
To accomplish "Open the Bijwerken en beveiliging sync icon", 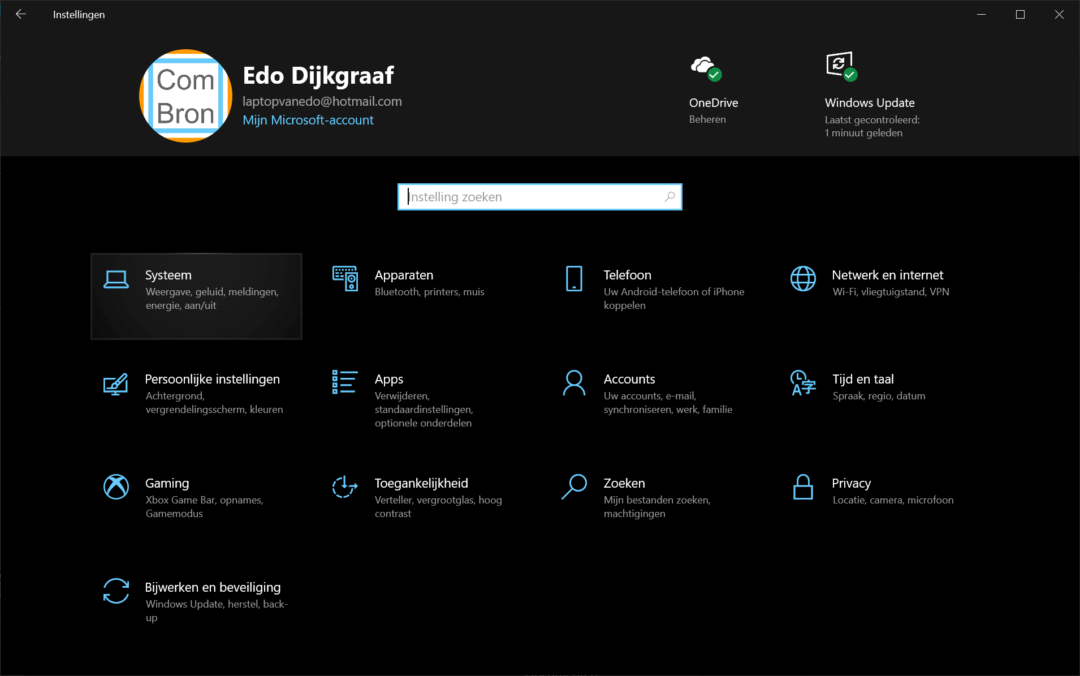I will [x=117, y=591].
